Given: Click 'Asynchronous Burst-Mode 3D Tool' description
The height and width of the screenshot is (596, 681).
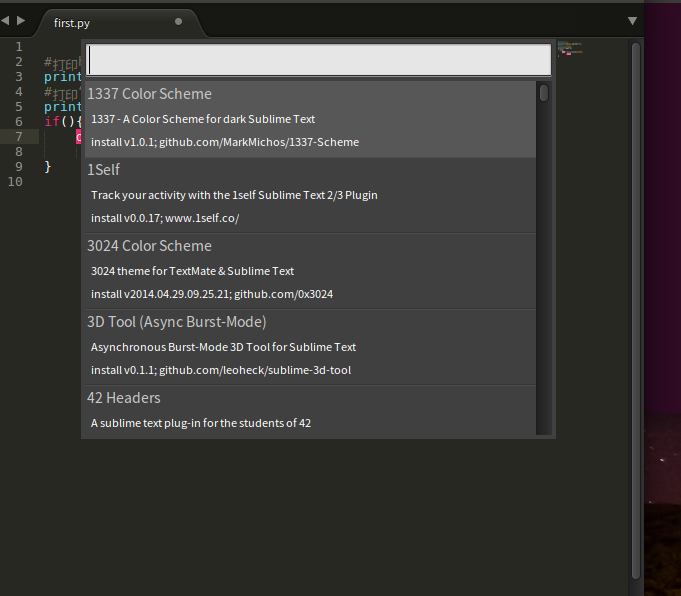Looking at the screenshot, I should 223,347.
